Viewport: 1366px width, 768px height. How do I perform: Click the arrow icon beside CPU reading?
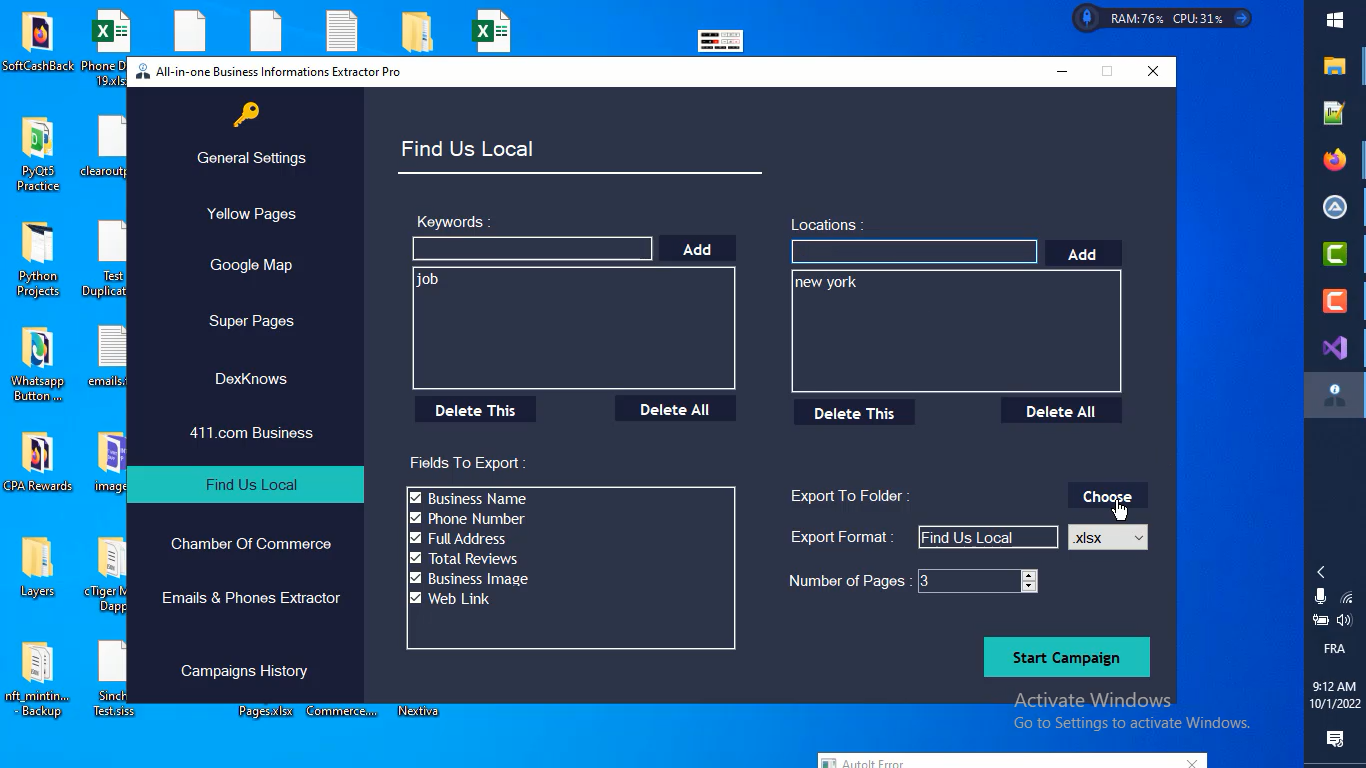(1241, 18)
